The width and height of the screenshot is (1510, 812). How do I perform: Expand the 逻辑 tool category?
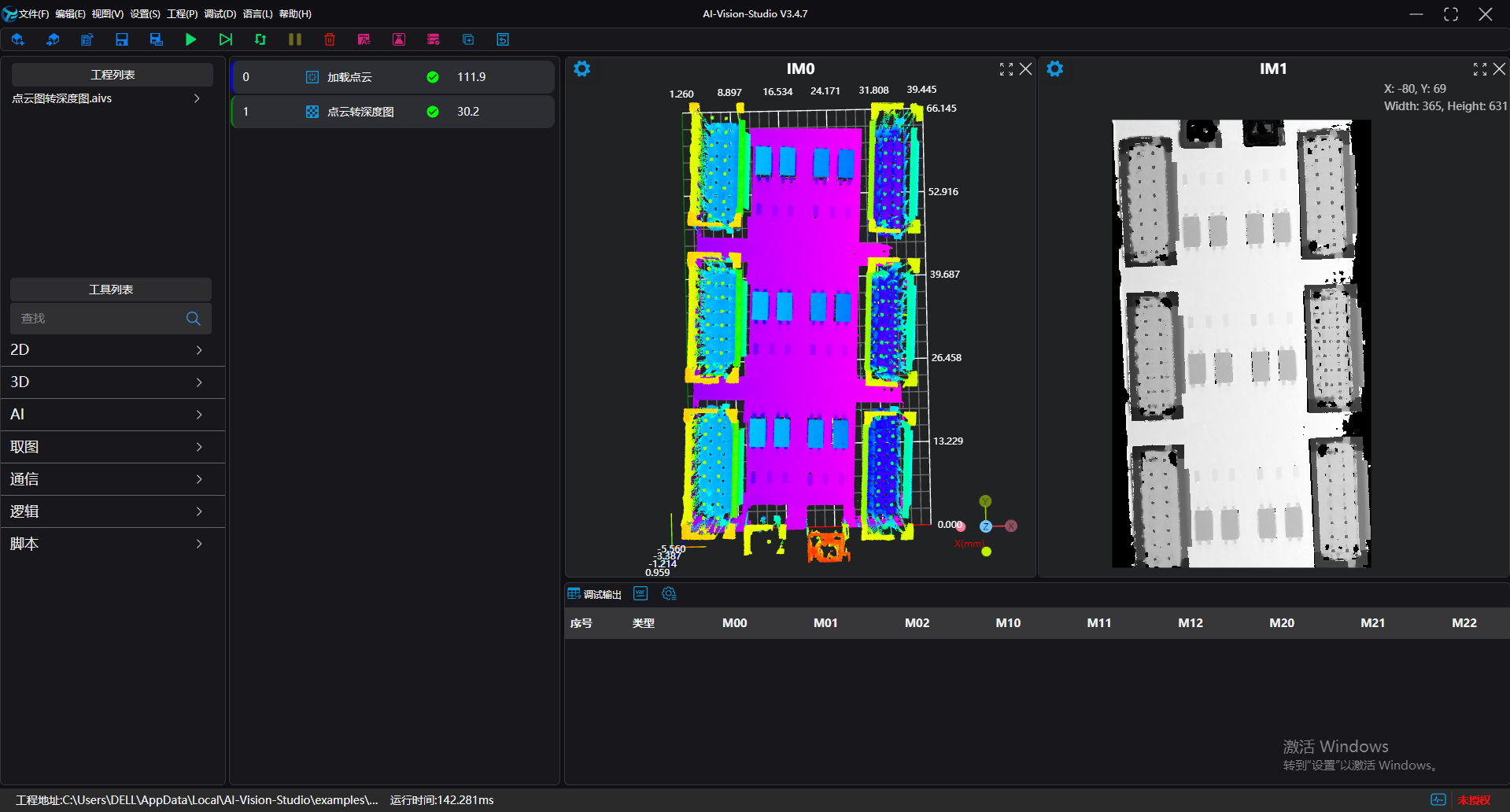[x=113, y=511]
